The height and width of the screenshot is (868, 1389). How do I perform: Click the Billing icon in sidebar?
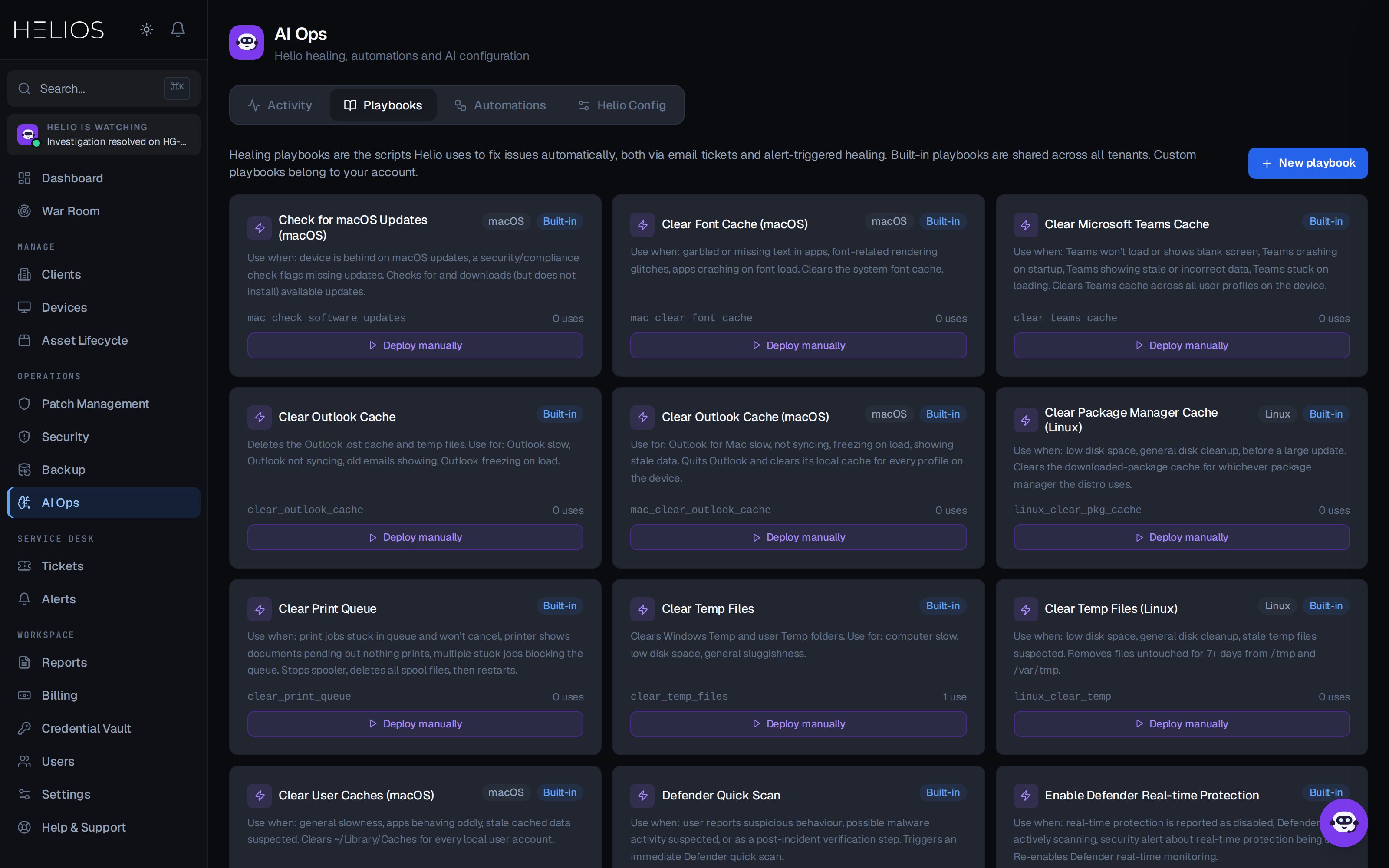click(x=24, y=695)
